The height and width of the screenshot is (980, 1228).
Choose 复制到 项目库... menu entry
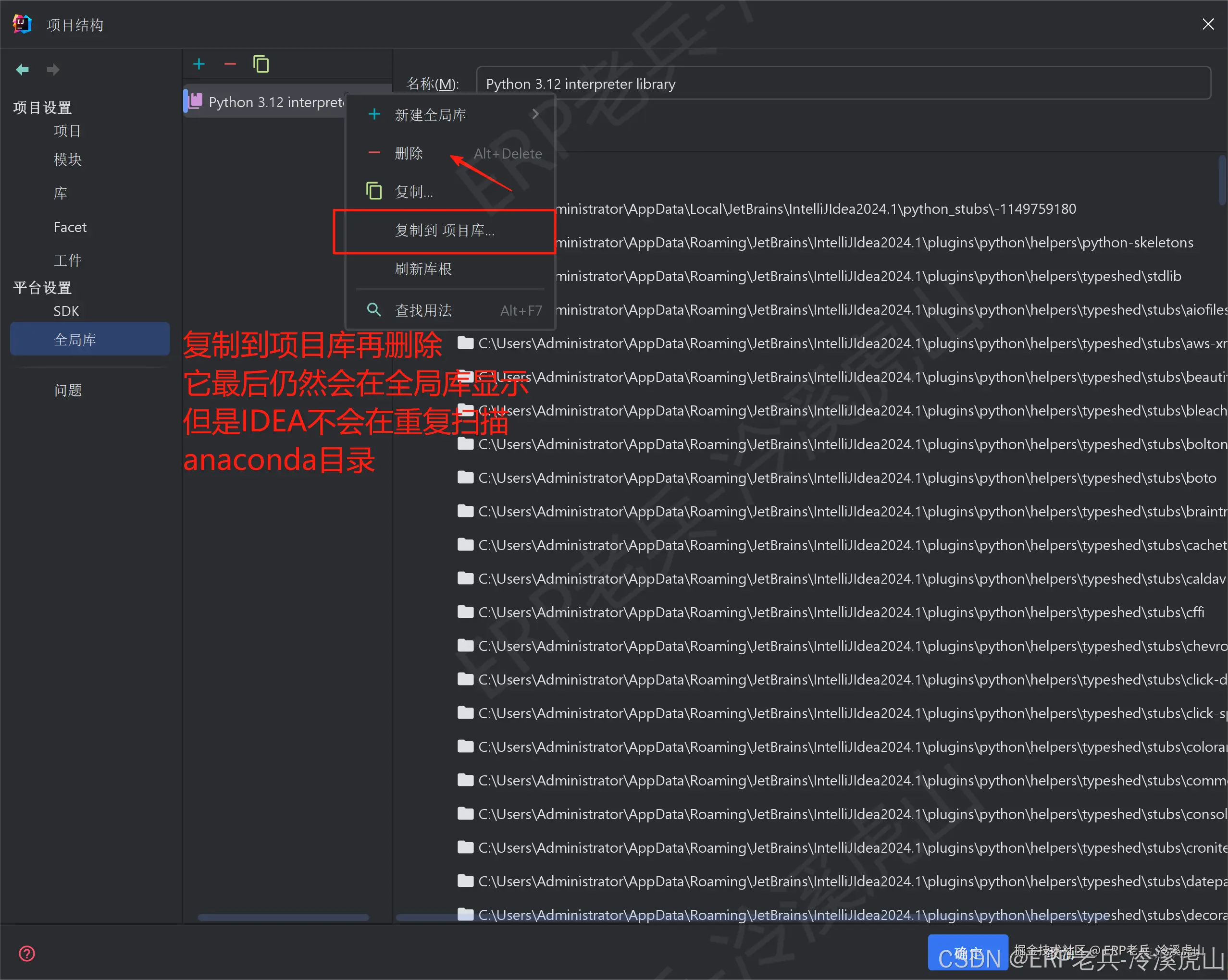[444, 231]
